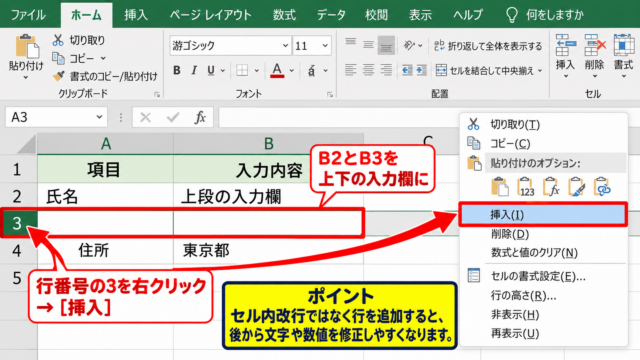Switch to the ヘルプ tab
The height and width of the screenshot is (360, 640).
(x=467, y=15)
